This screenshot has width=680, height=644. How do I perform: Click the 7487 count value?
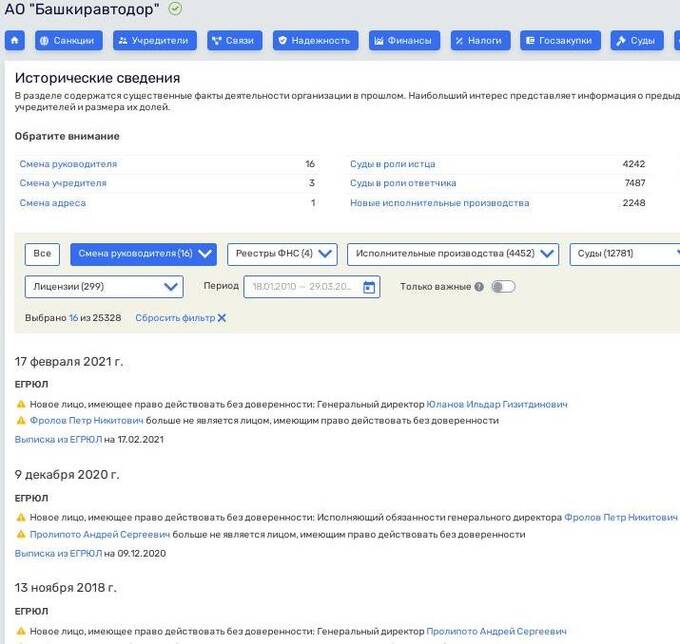(635, 183)
